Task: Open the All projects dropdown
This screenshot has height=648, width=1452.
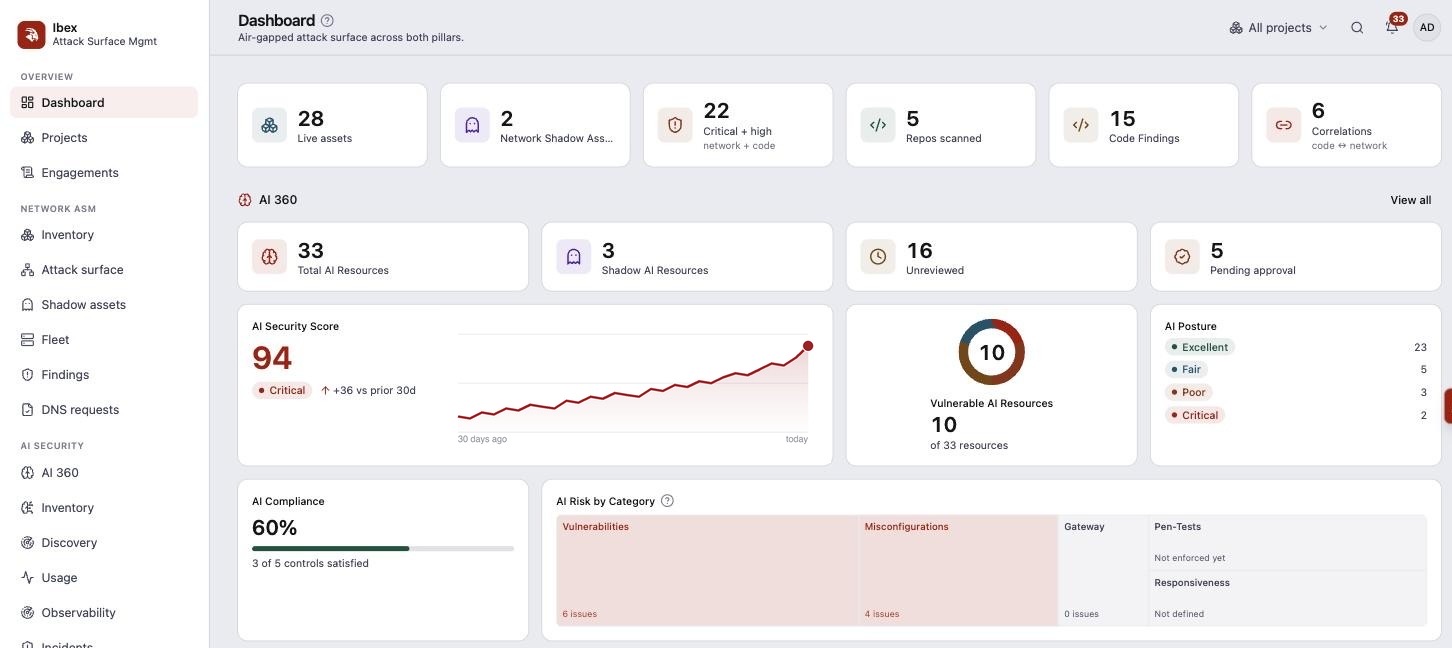Action: (x=1278, y=28)
